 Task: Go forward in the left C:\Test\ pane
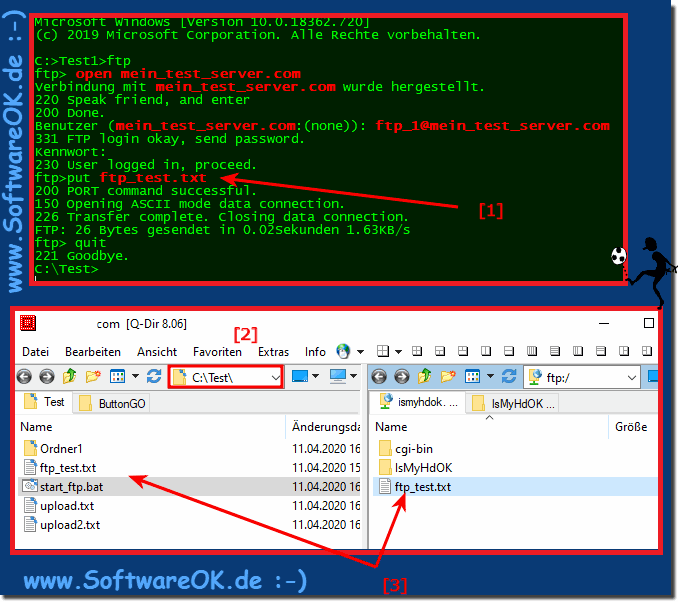pyautogui.click(x=47, y=377)
